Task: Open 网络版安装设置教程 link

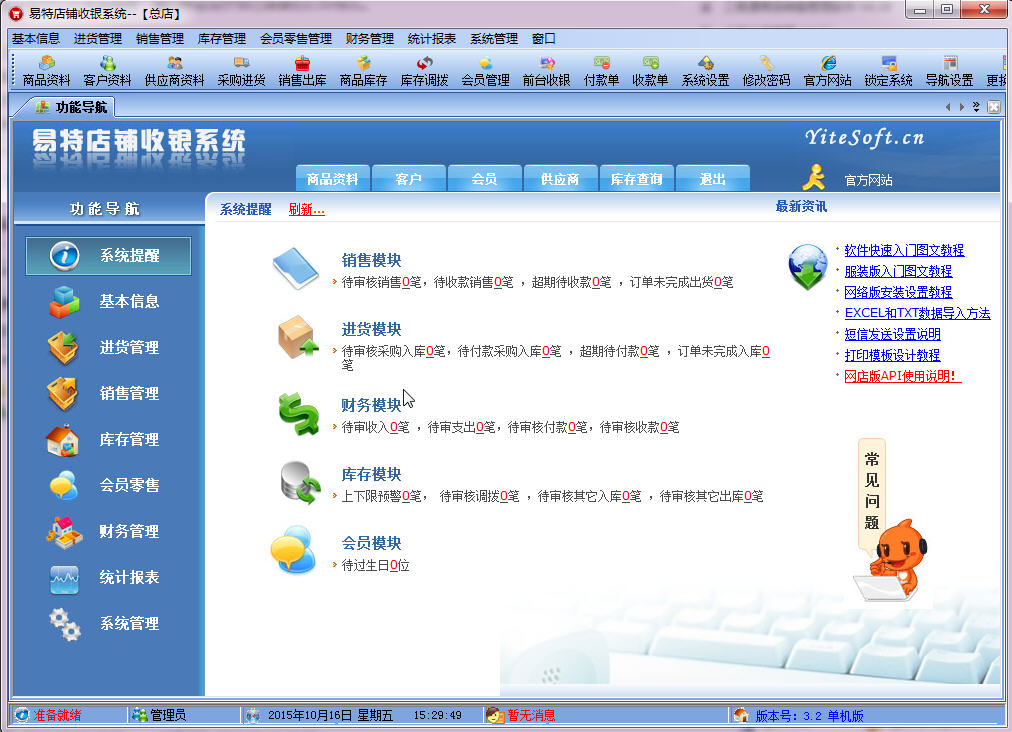Action: click(x=898, y=292)
